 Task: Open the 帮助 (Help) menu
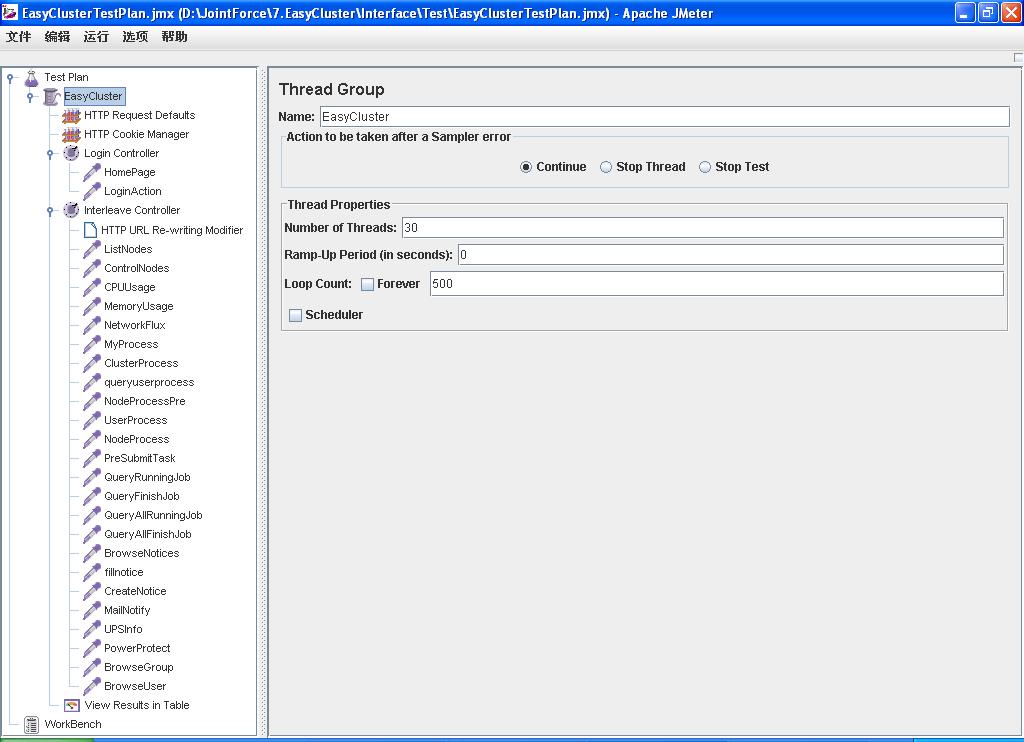pyautogui.click(x=174, y=37)
